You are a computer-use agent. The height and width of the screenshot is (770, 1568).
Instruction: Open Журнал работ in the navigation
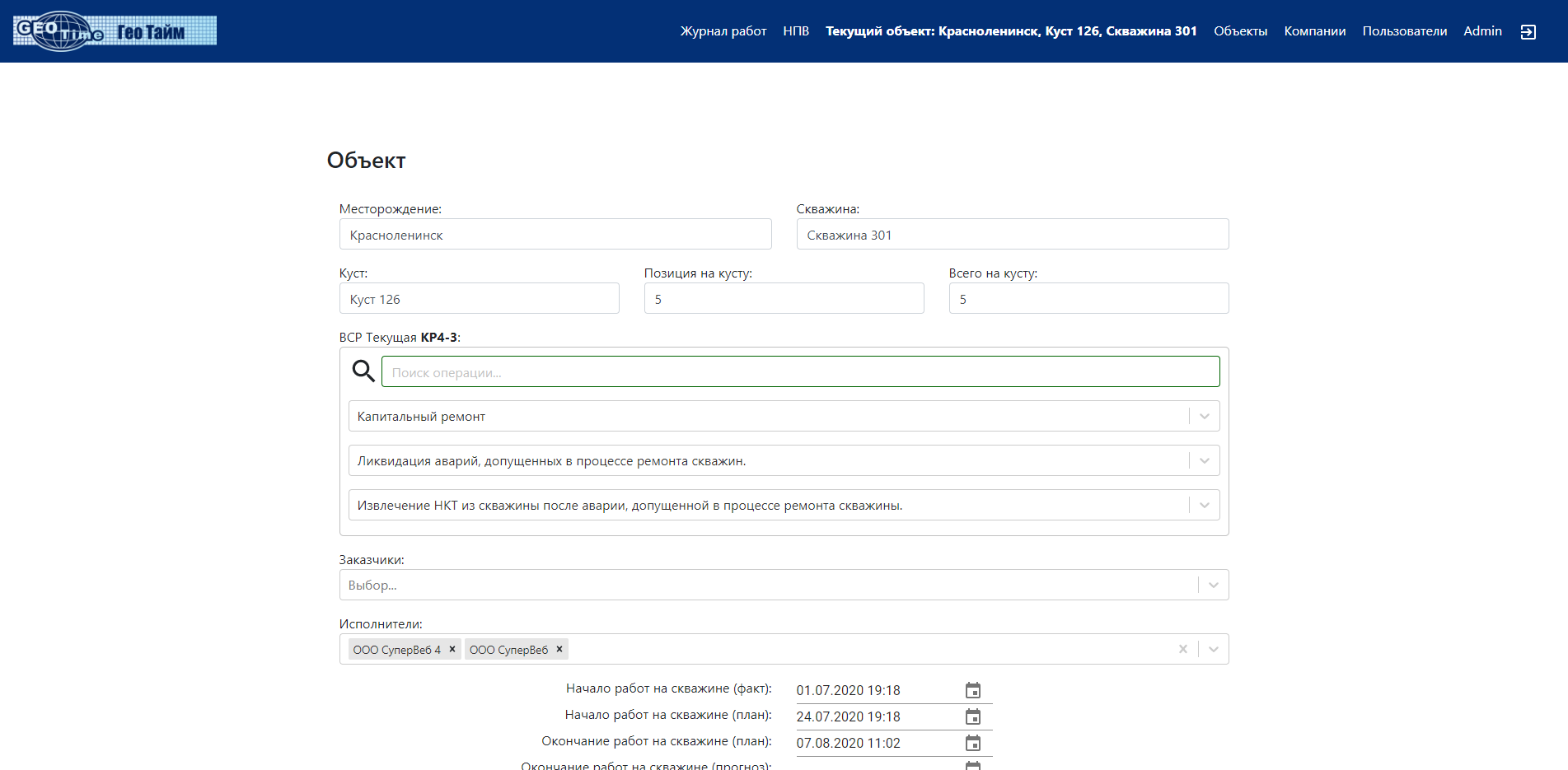(x=723, y=31)
